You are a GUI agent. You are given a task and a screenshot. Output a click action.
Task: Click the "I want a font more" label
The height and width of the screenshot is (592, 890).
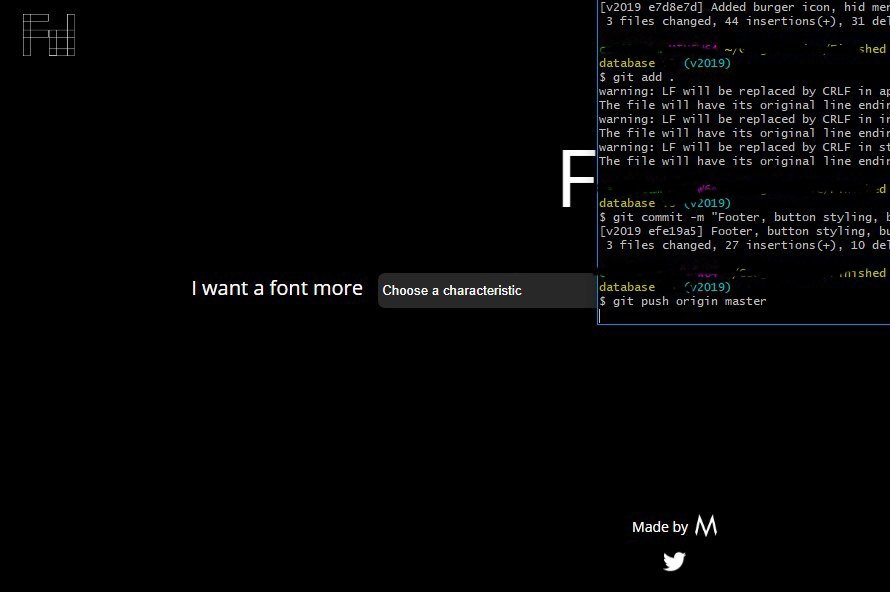(x=276, y=288)
